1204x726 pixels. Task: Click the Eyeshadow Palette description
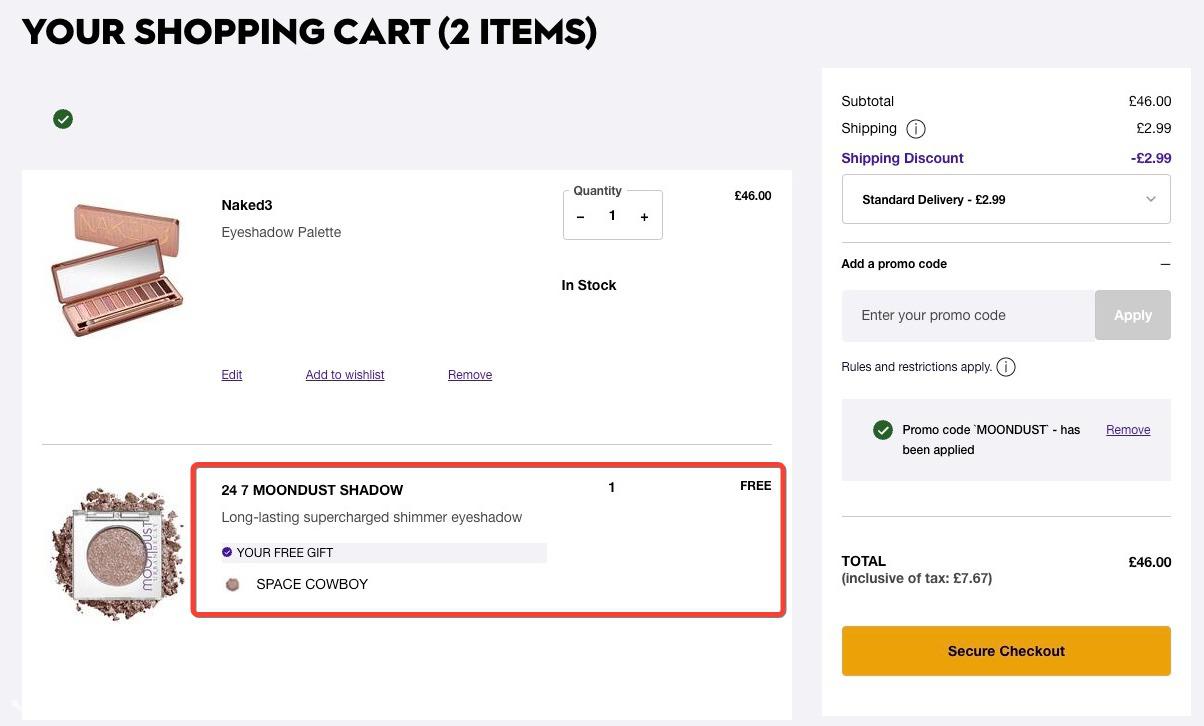[281, 232]
